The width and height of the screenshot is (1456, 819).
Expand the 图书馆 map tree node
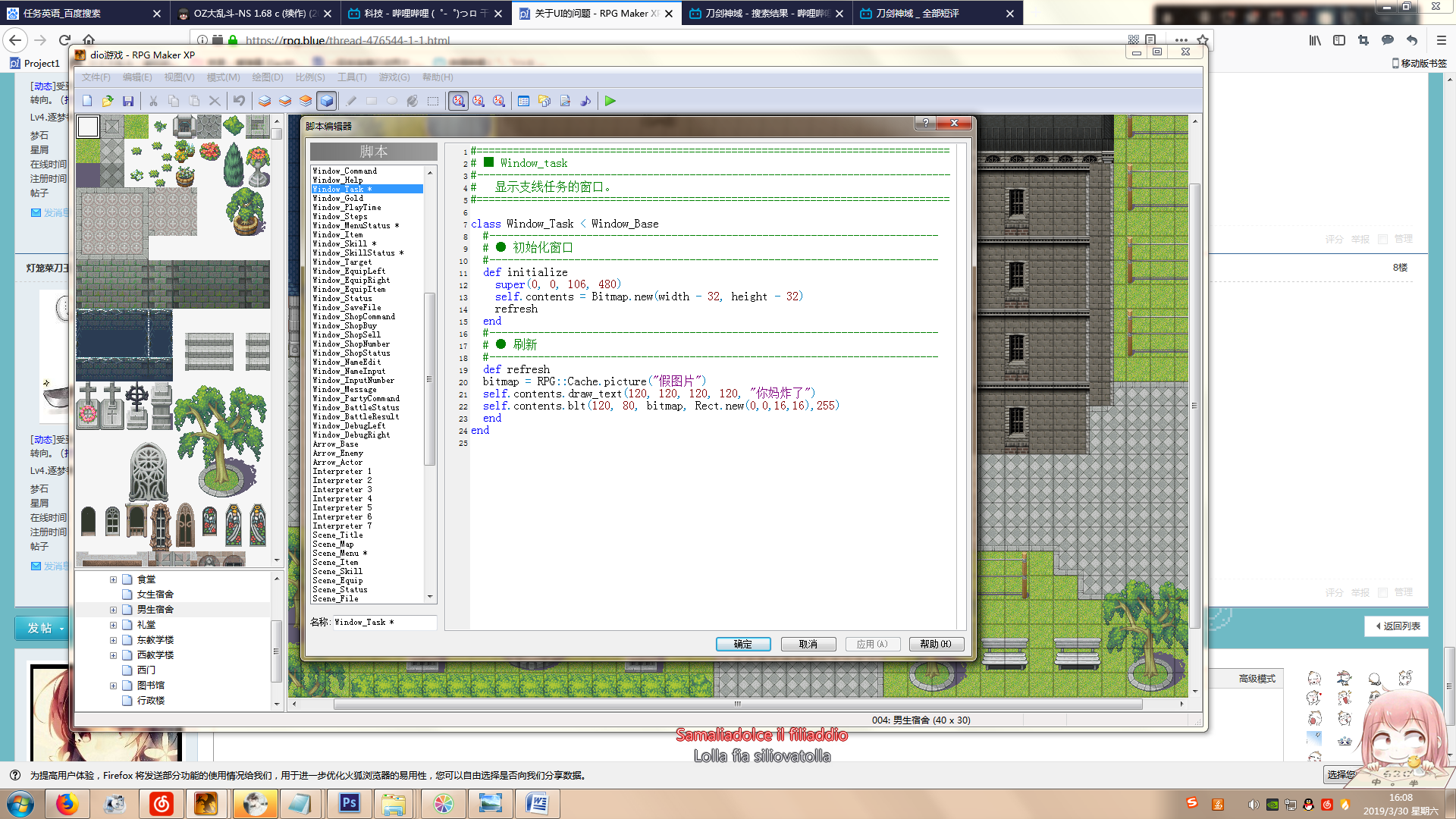tap(113, 686)
